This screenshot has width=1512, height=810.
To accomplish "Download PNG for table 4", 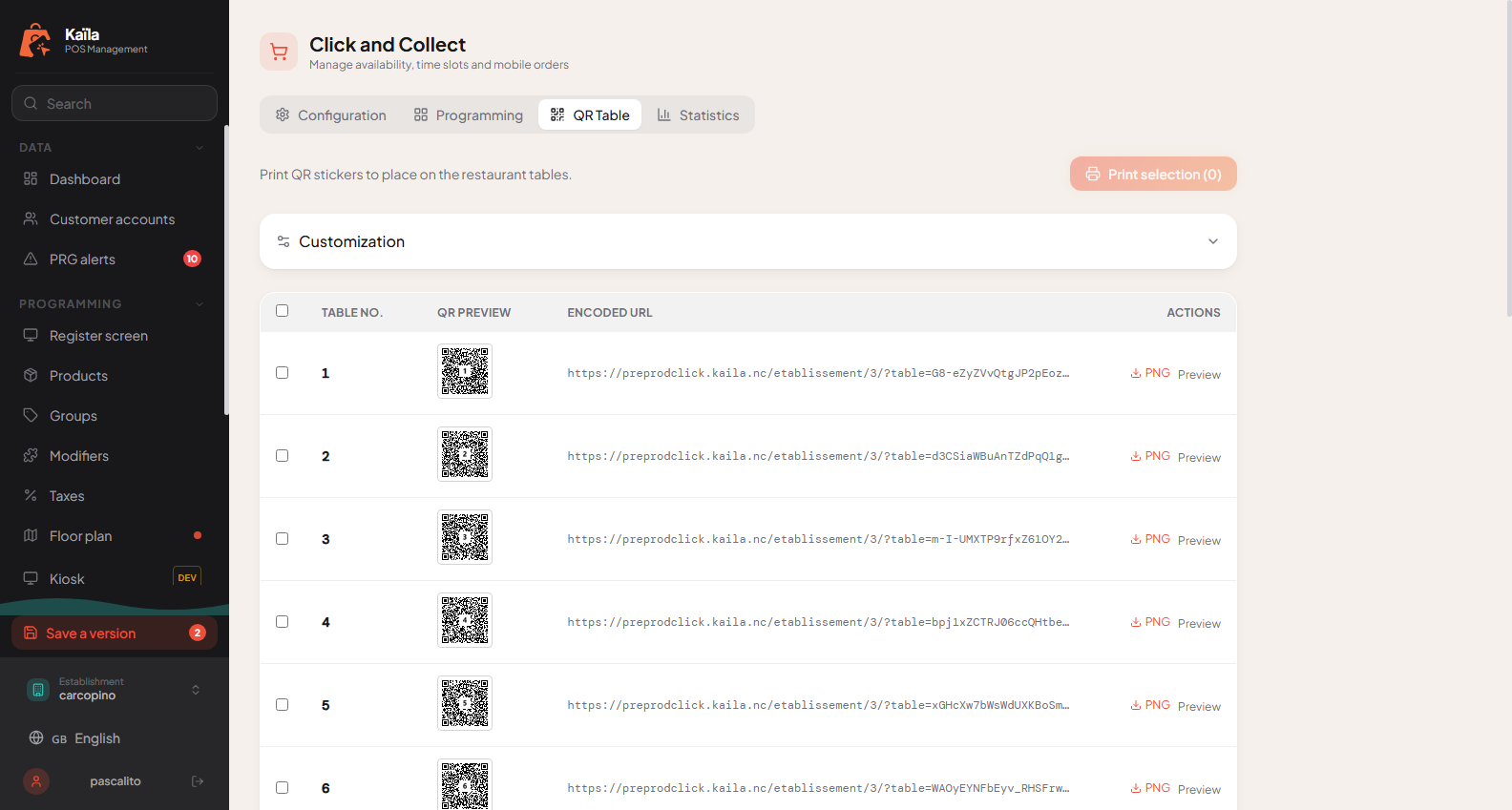I will 1150,622.
